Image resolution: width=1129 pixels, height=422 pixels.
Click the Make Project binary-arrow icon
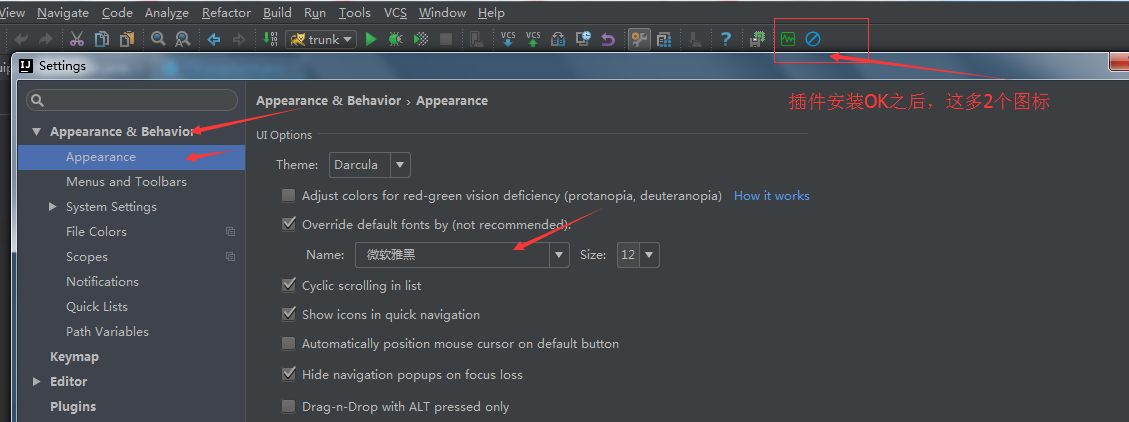271,39
